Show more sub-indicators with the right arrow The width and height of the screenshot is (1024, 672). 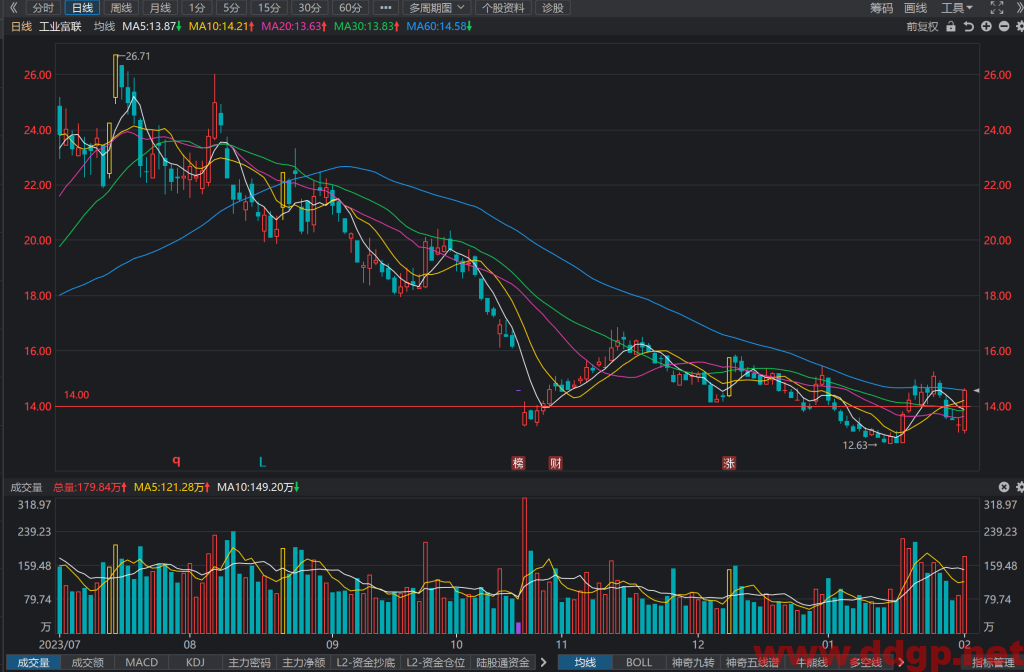(x=543, y=662)
